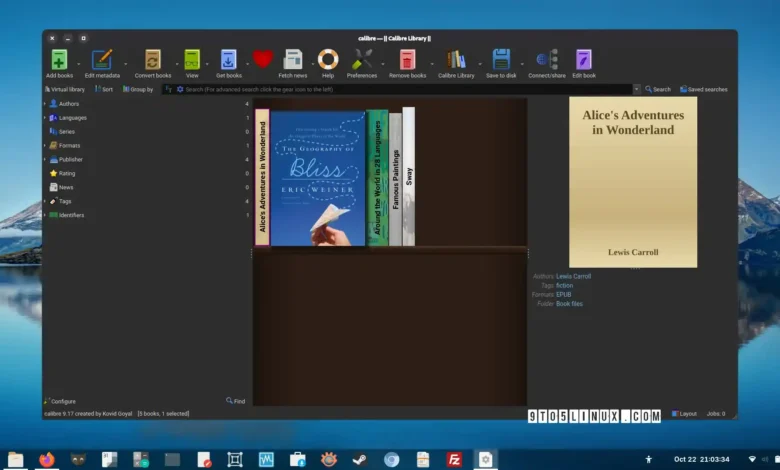
Task: Open the Remove books dropdown arrow
Action: 432,64
